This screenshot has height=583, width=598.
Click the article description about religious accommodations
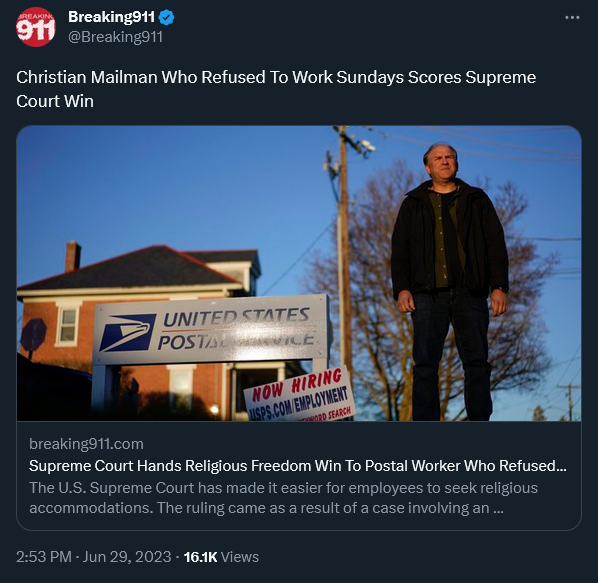(x=283, y=498)
